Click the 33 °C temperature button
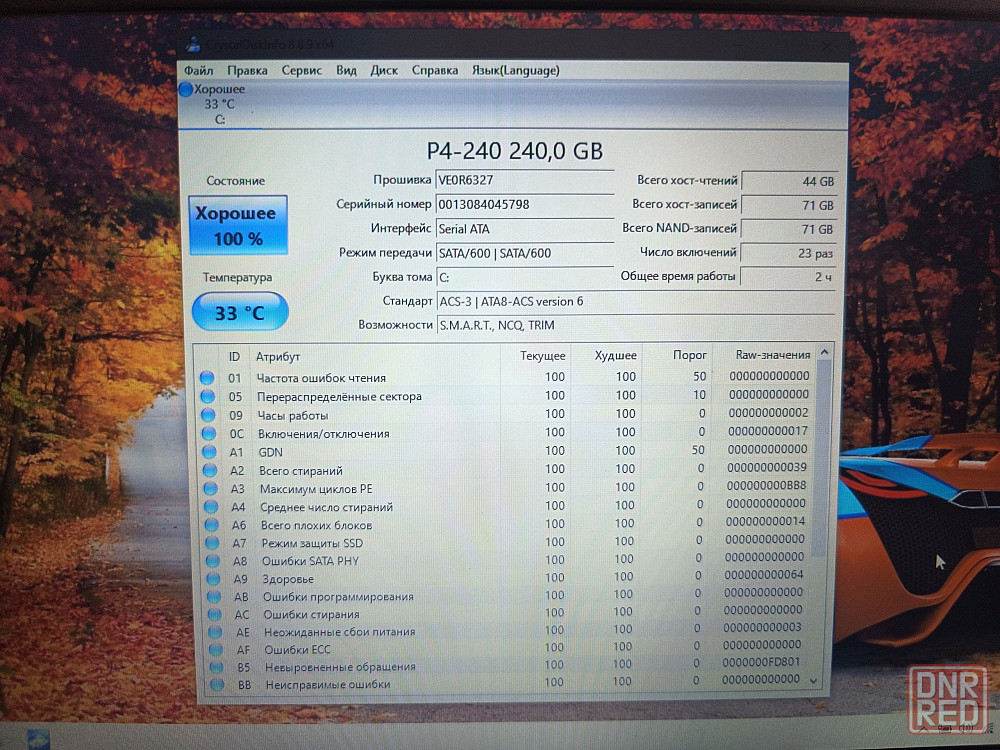 [x=239, y=313]
